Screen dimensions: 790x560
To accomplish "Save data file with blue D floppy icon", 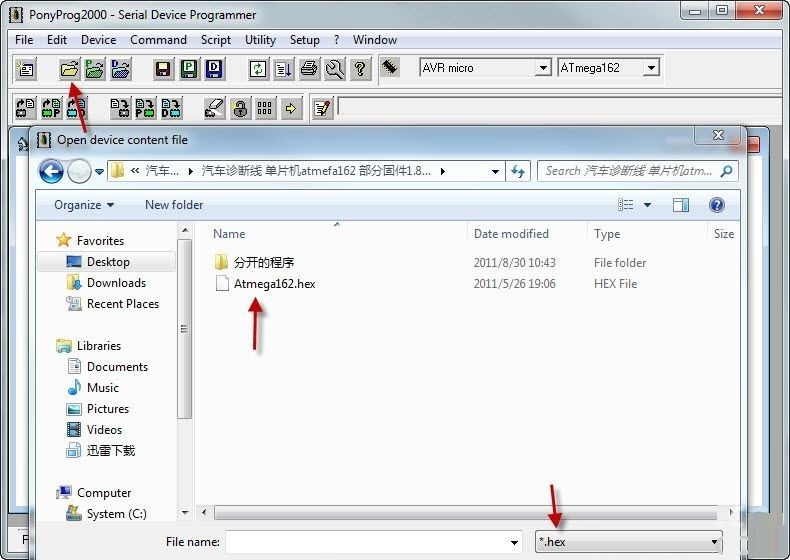I will pyautogui.click(x=214, y=69).
